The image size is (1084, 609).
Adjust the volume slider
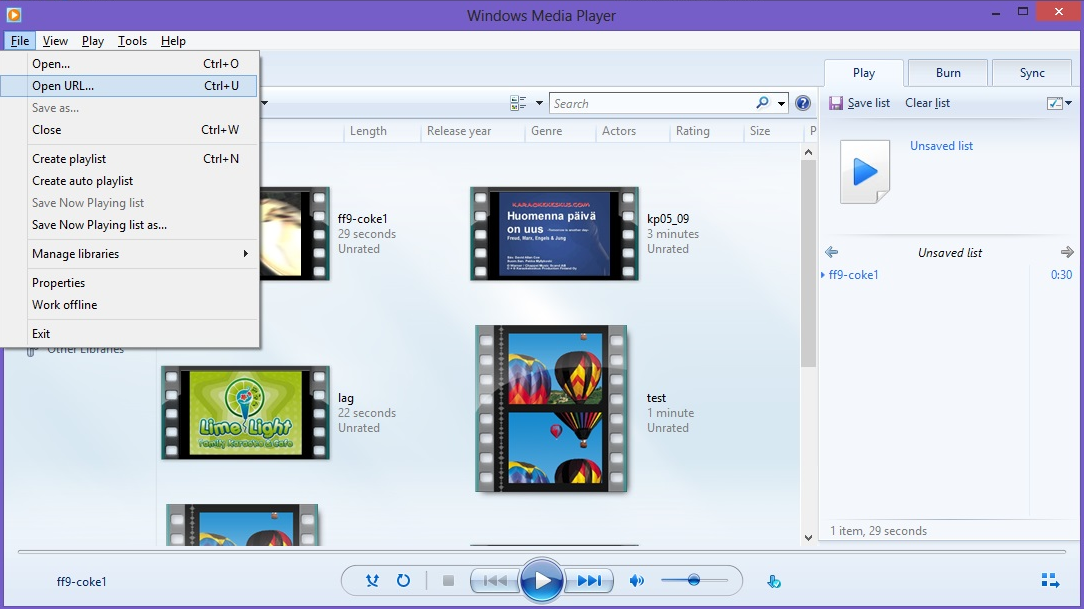pyautogui.click(x=693, y=580)
